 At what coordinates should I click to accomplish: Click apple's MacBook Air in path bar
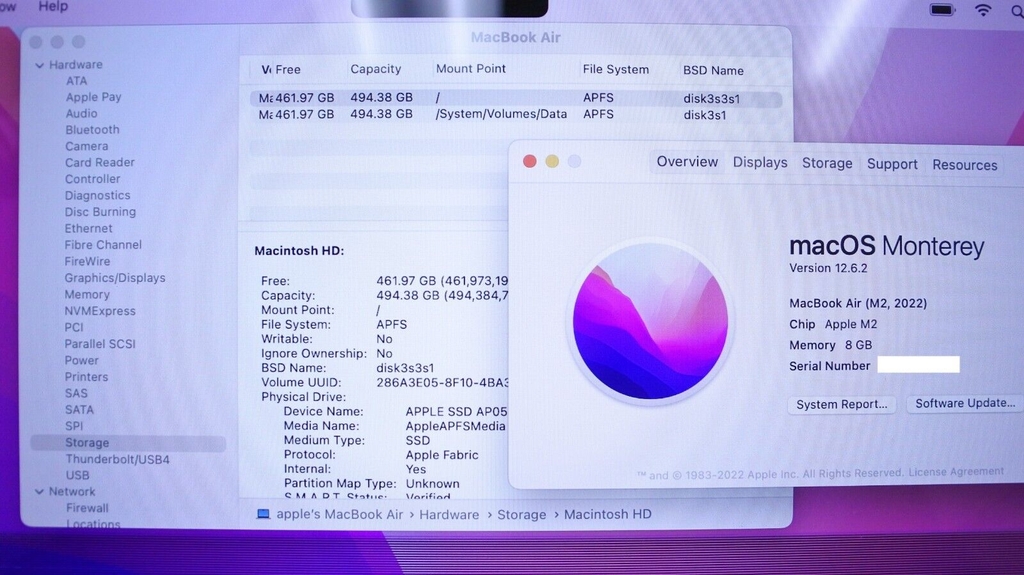tap(340, 514)
